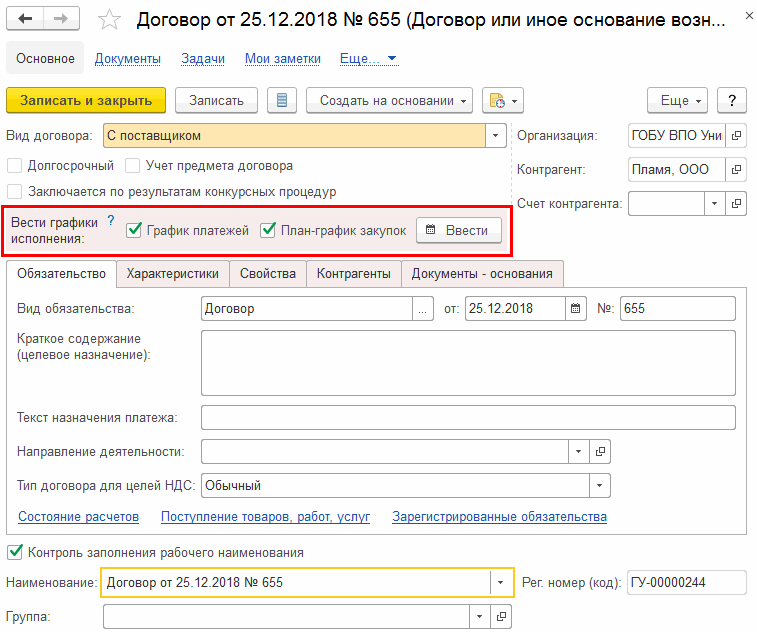Enable Учет предмета договора checkbox

(x=132, y=166)
